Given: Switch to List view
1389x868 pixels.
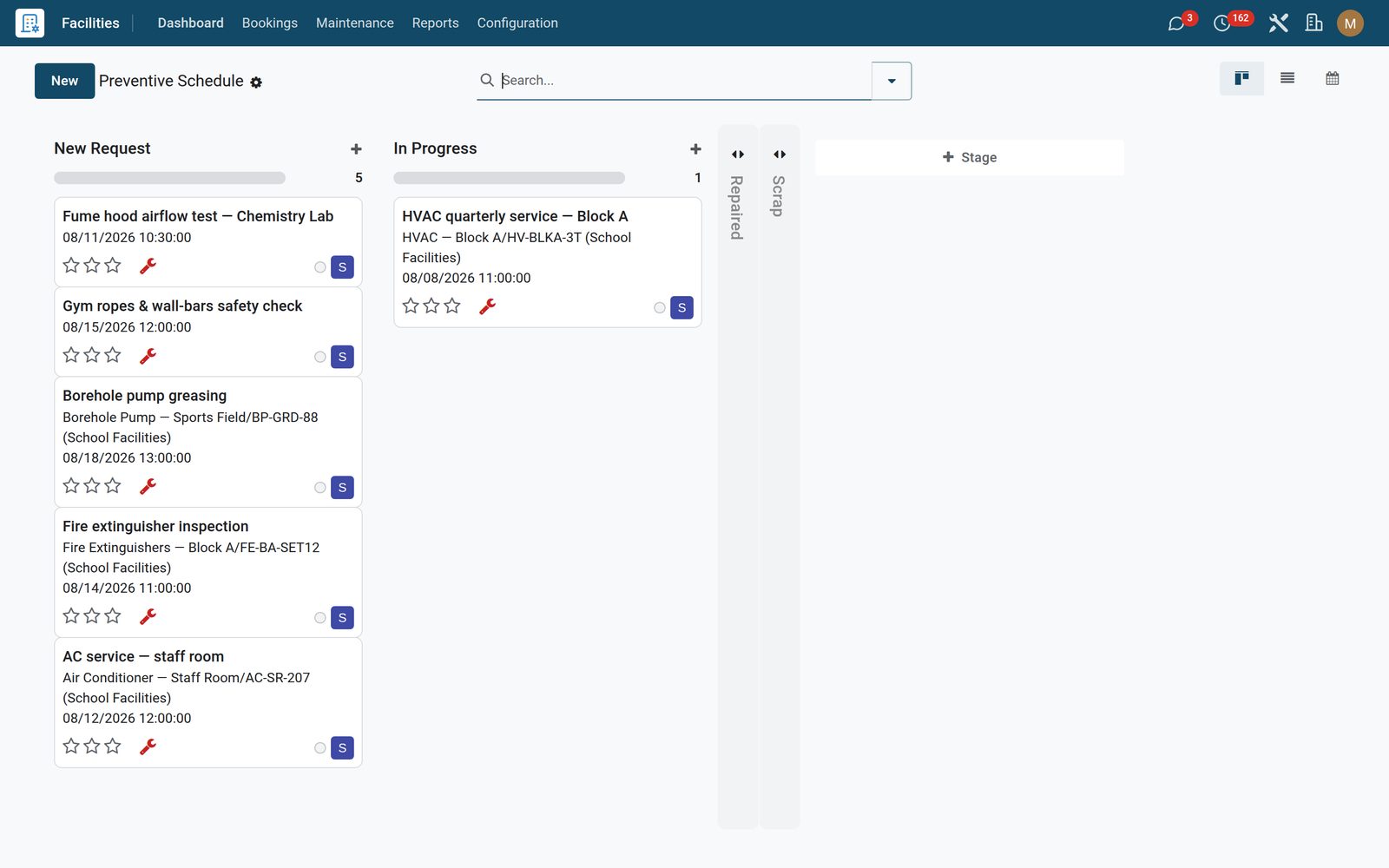Looking at the screenshot, I should (x=1287, y=78).
